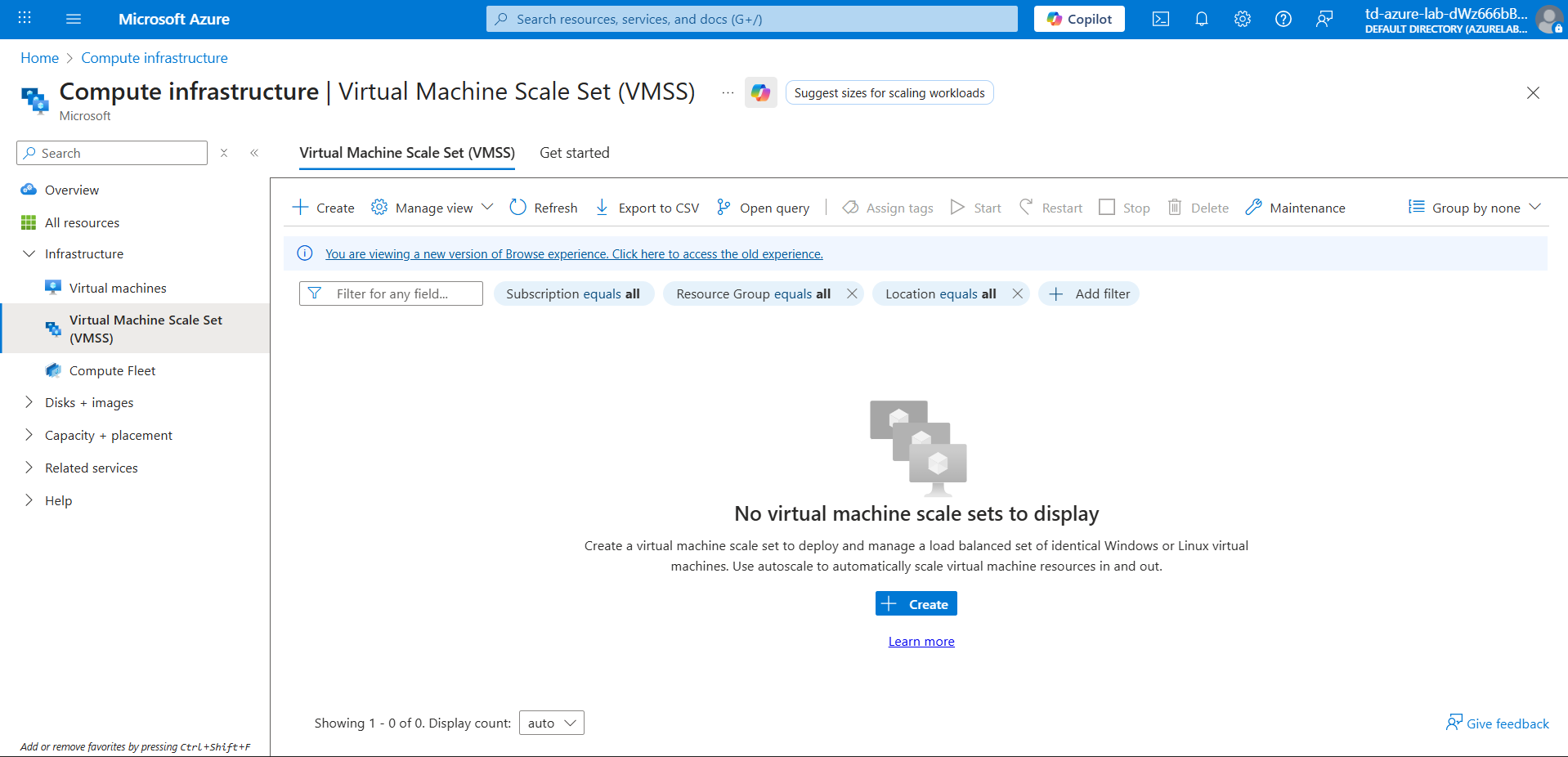Open Cloud Shell from the top bar
The image size is (1568, 757).
tap(1160, 19)
